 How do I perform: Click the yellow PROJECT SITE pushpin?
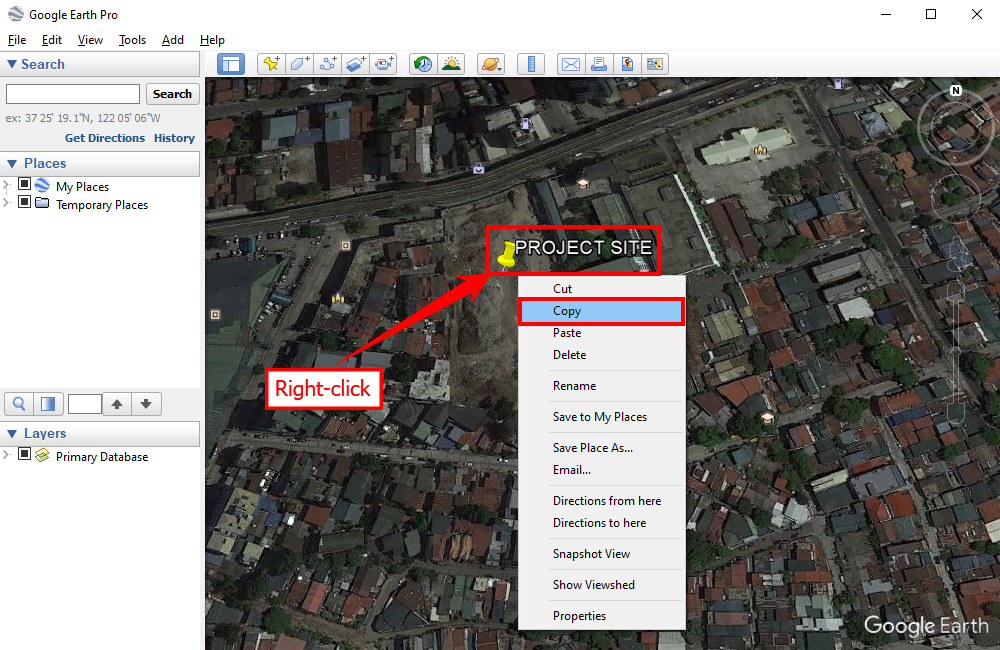(x=506, y=254)
